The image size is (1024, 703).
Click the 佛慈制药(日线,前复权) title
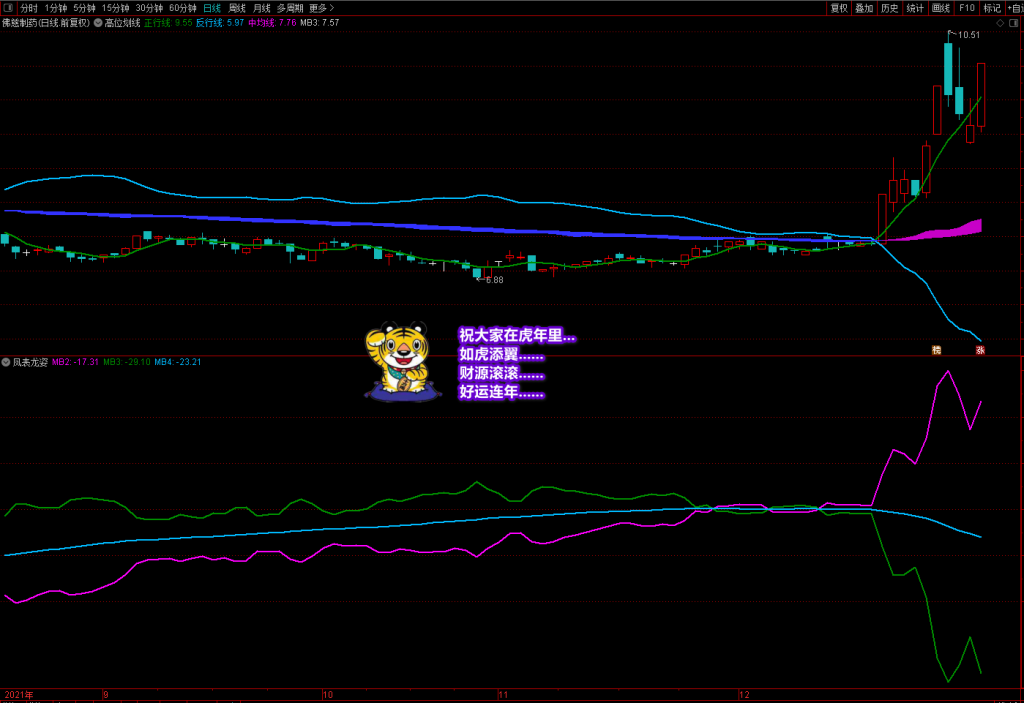[x=46, y=23]
